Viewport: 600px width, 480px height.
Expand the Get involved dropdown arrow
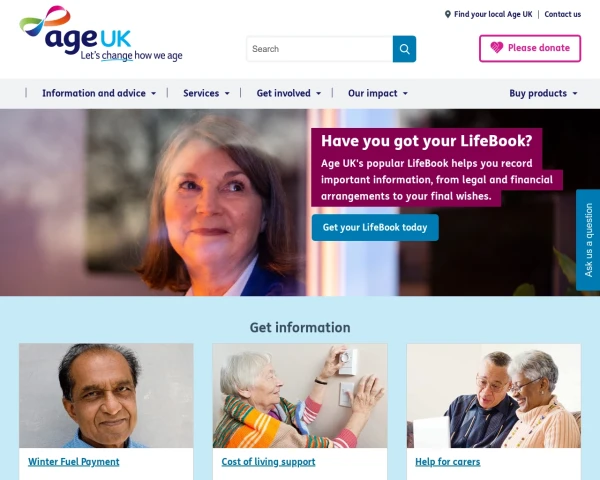pos(318,93)
